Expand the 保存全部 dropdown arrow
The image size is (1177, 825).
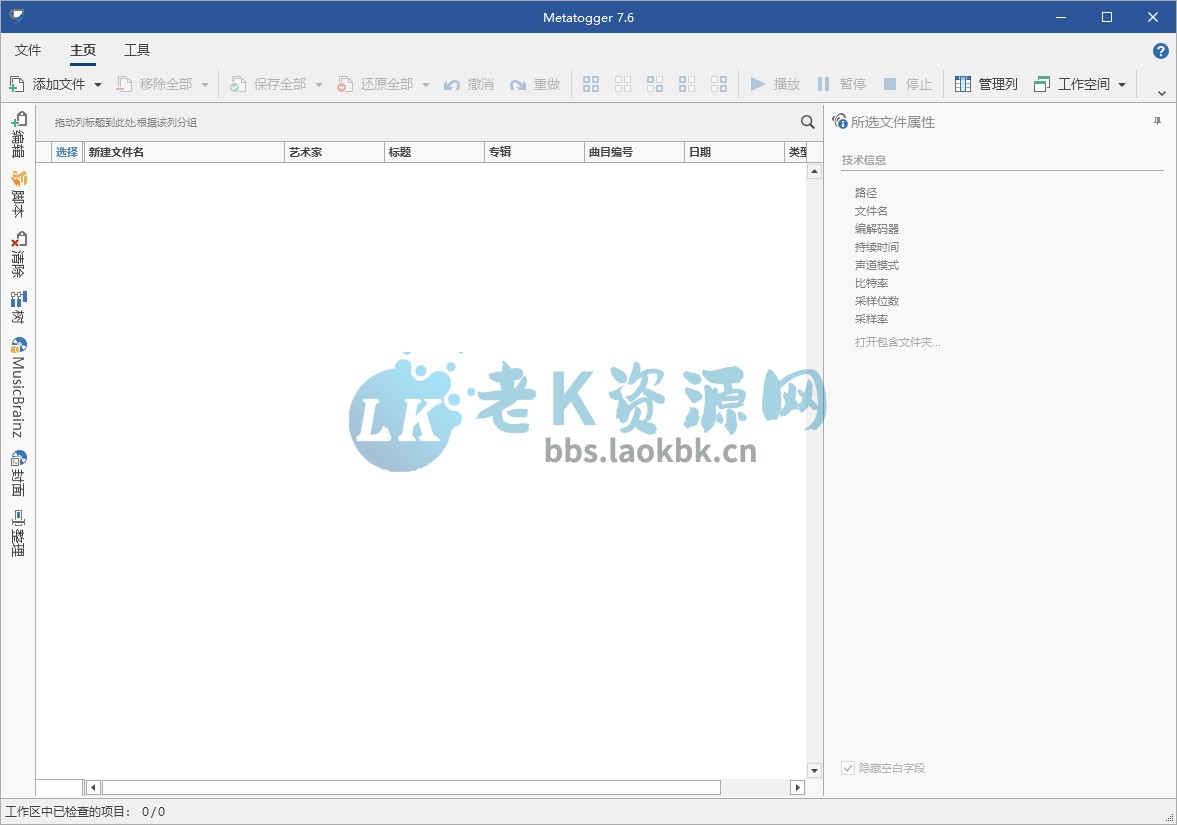point(319,85)
